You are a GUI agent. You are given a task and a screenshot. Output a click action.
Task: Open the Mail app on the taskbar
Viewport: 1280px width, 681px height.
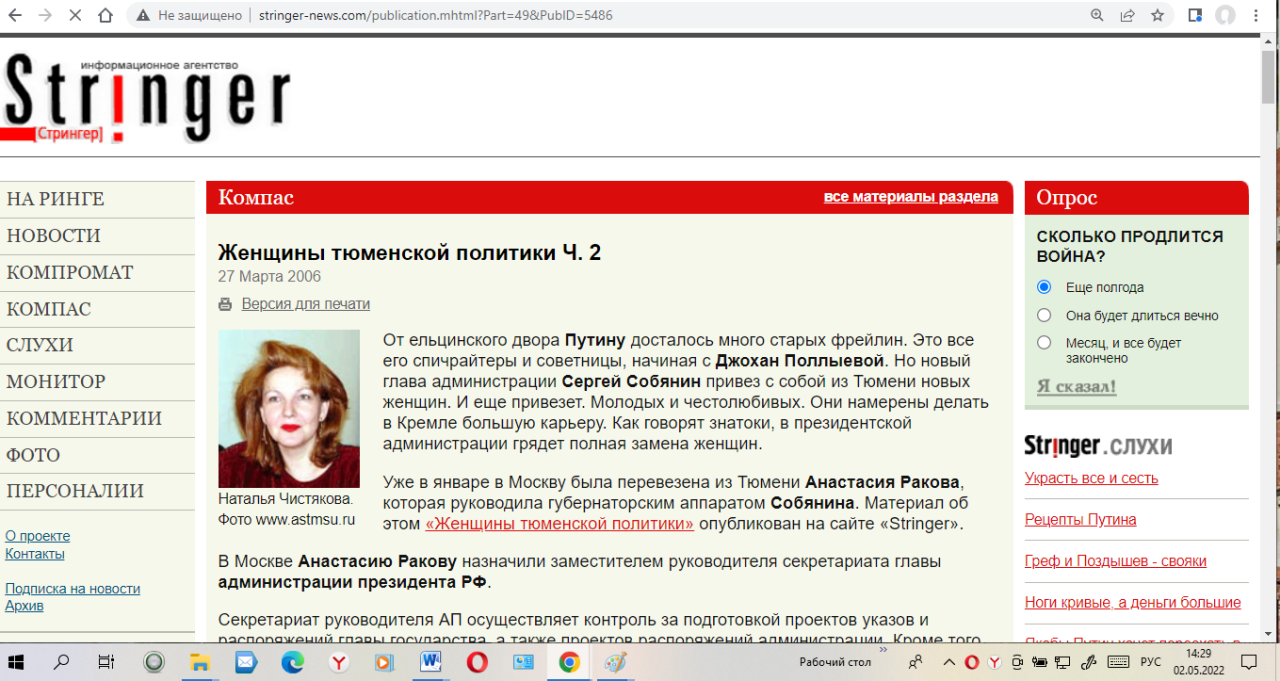point(246,662)
